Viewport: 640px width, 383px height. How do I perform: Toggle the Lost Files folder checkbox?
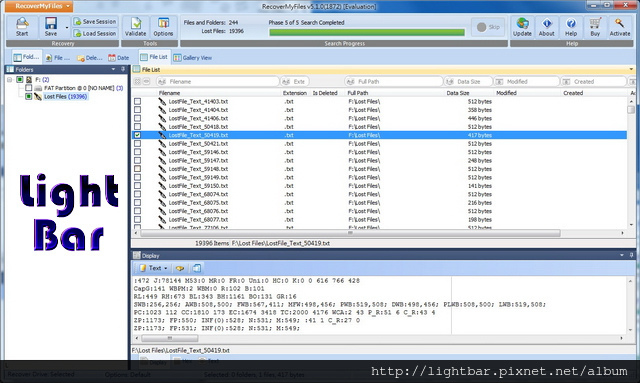pos(28,96)
